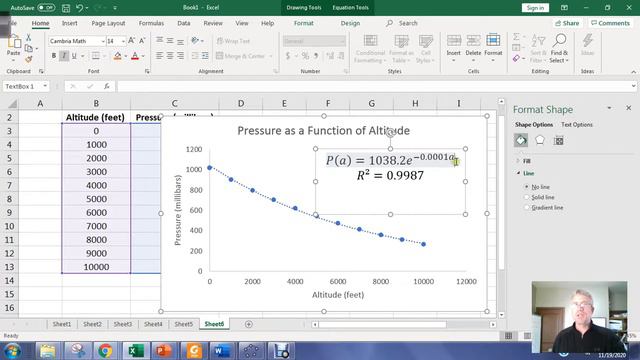Select Effects pentagon icon in Format Shape

pos(540,140)
